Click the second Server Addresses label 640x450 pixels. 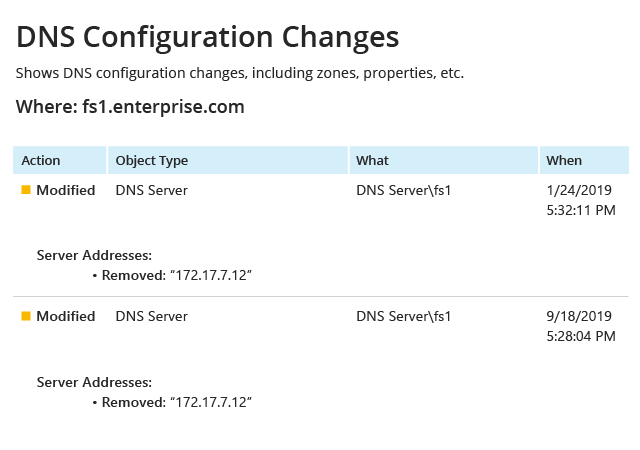tap(94, 382)
